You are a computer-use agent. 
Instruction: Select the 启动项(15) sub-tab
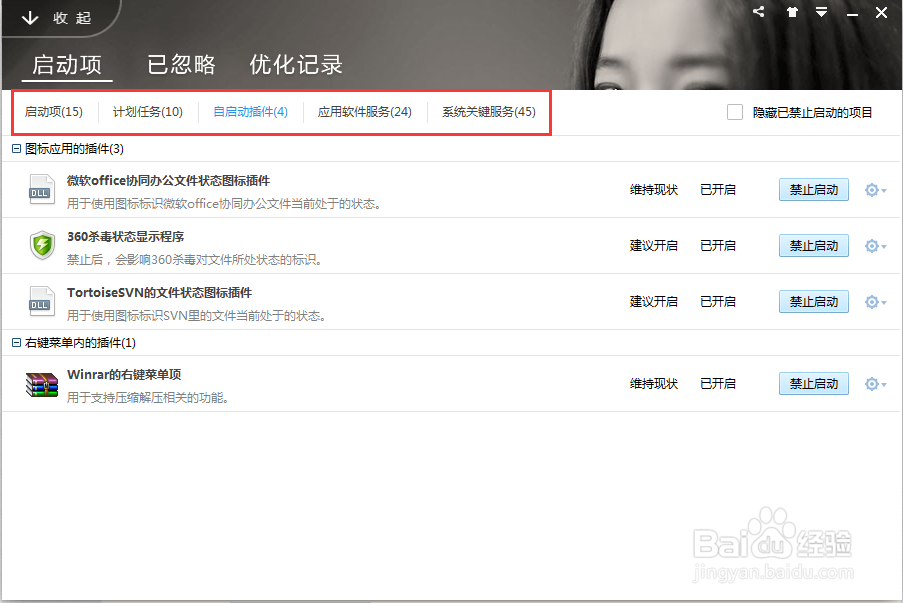tap(54, 112)
